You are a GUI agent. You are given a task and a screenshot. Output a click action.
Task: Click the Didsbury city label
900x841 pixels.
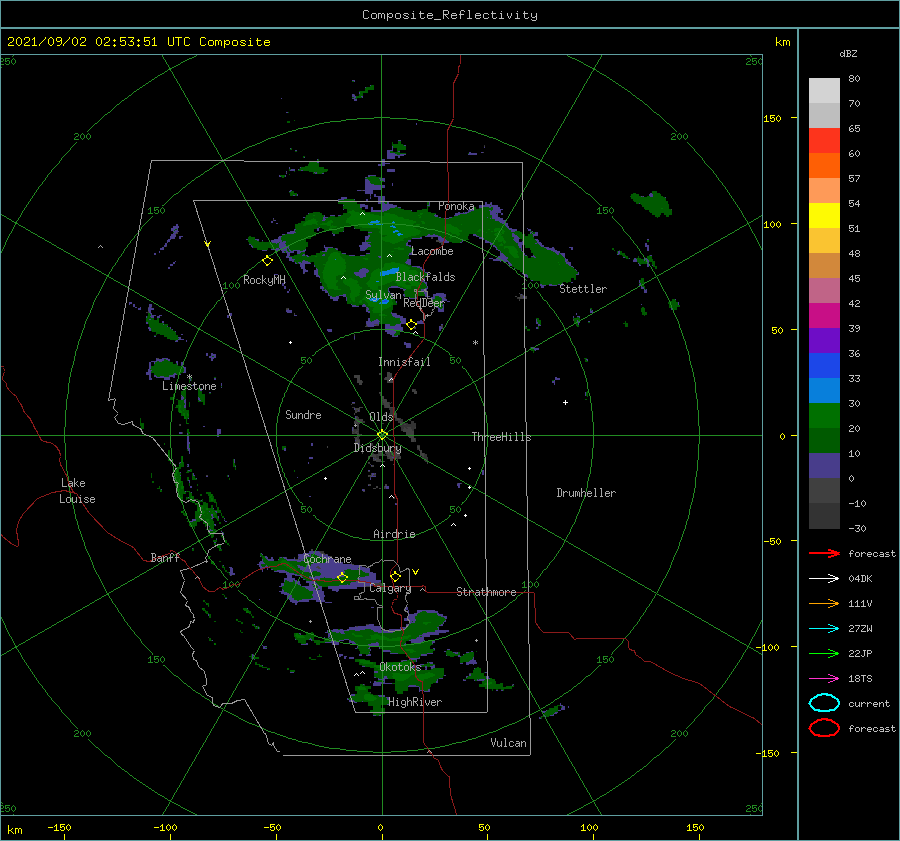point(377,448)
